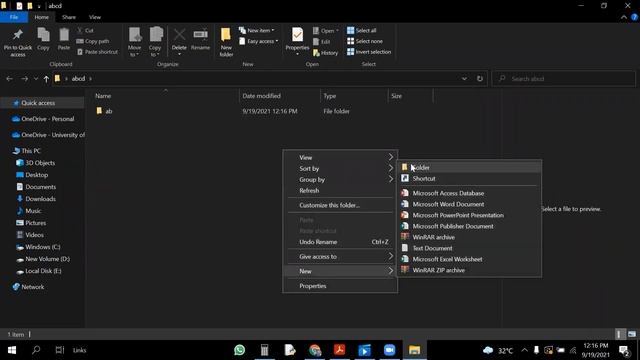
Task: Click the Paste ribbon icon
Action: point(64,39)
